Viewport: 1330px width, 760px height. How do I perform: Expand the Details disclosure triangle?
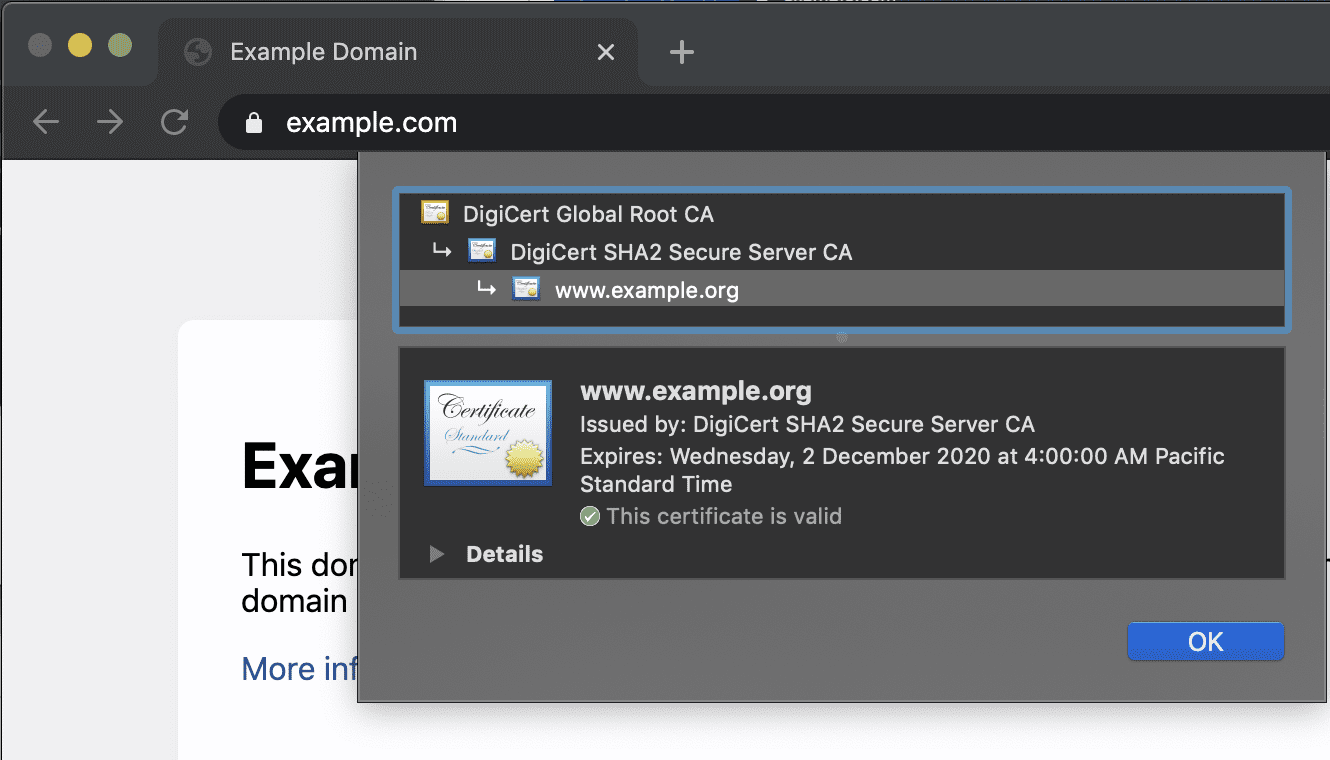click(437, 554)
